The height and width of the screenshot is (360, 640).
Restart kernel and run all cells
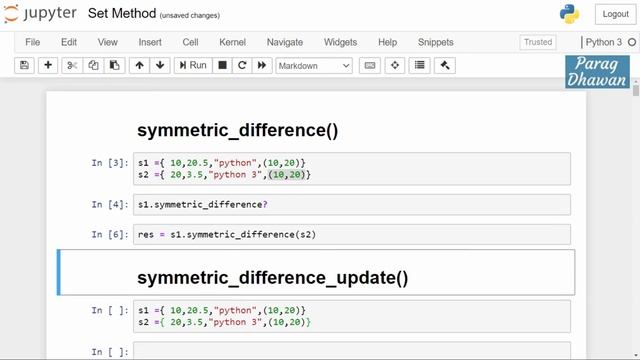[262, 65]
